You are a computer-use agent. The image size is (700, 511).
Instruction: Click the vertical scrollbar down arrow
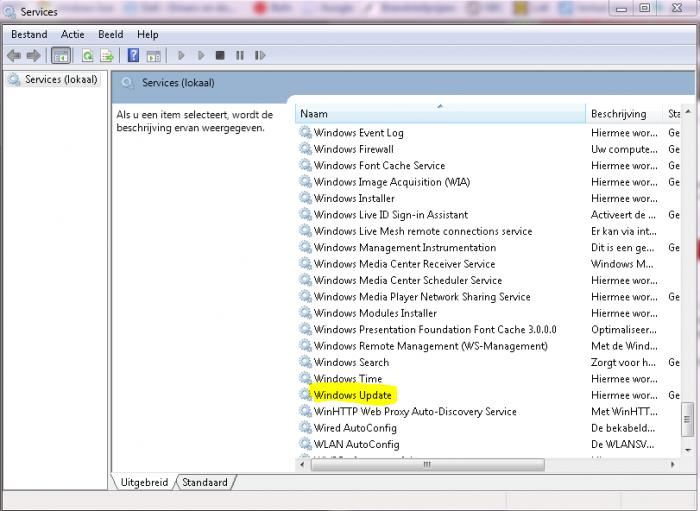point(688,450)
